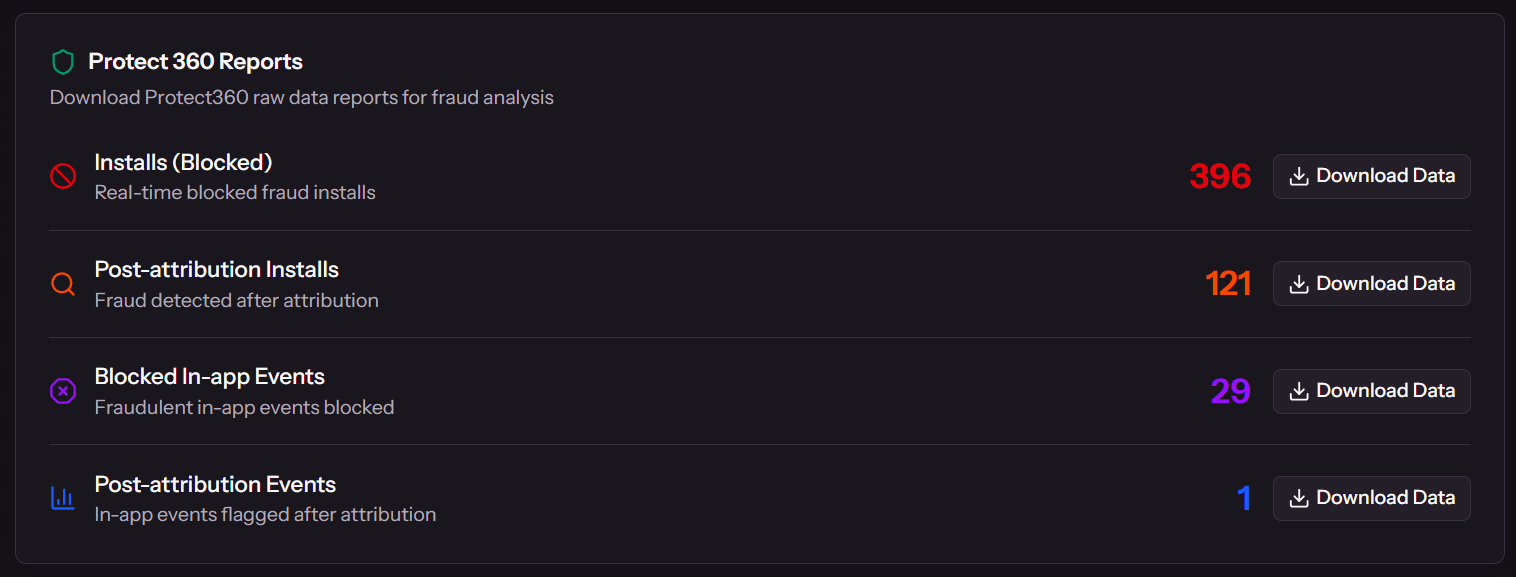Download Blocked In-app Events data report
Viewport: 1516px width, 577px height.
click(1371, 391)
